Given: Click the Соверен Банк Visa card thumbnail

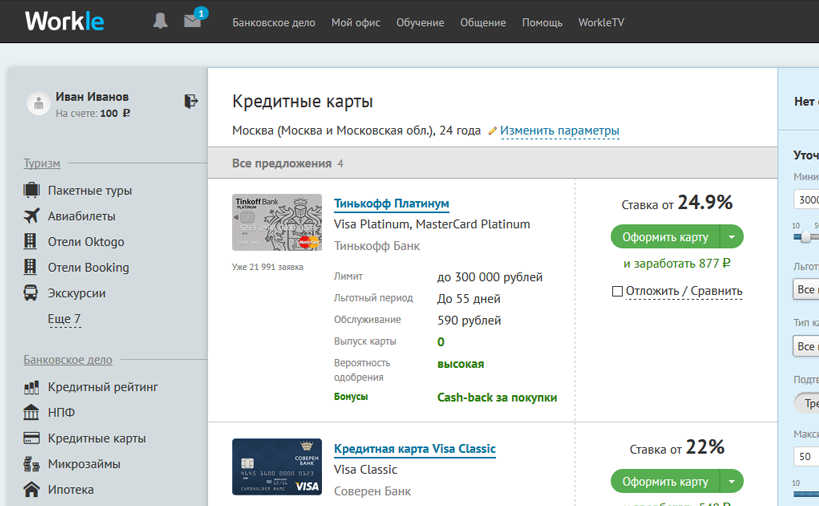Looking at the screenshot, I should point(277,467).
